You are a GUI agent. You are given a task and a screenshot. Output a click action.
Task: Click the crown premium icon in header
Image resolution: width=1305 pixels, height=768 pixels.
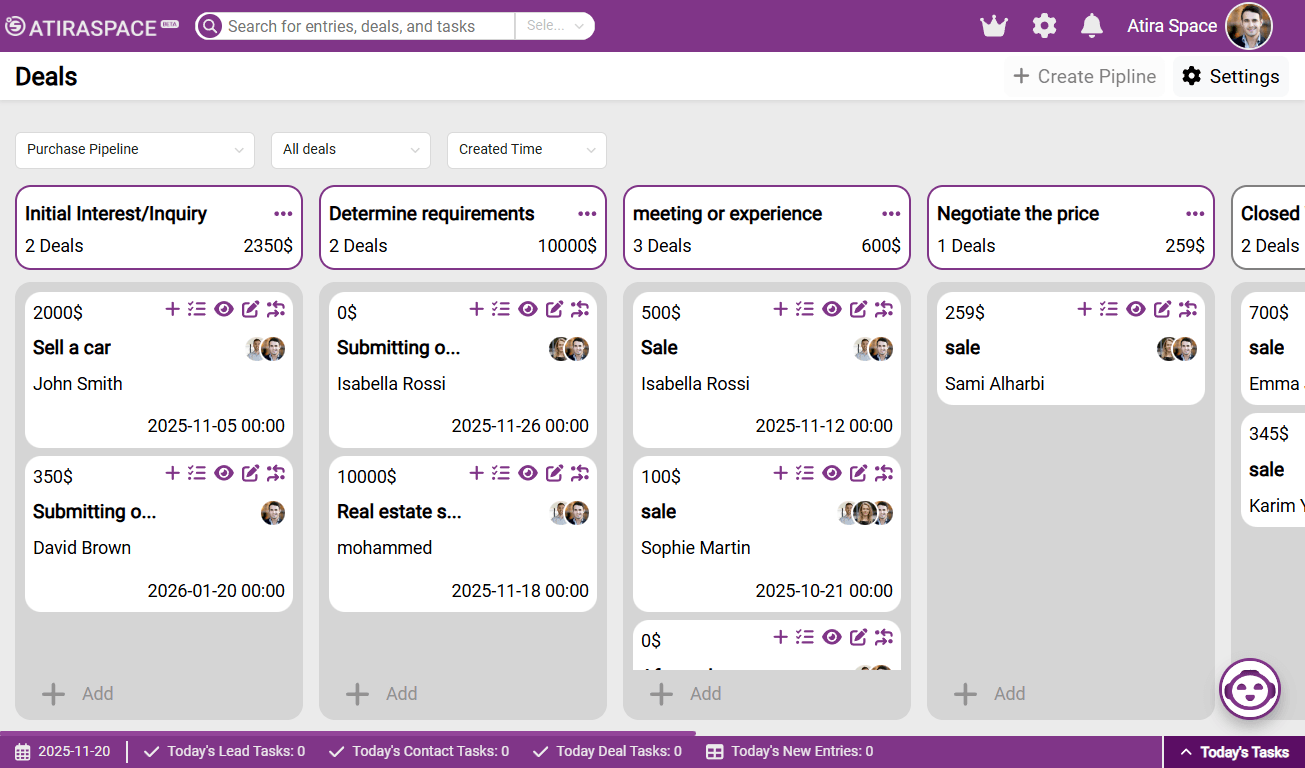point(993,26)
